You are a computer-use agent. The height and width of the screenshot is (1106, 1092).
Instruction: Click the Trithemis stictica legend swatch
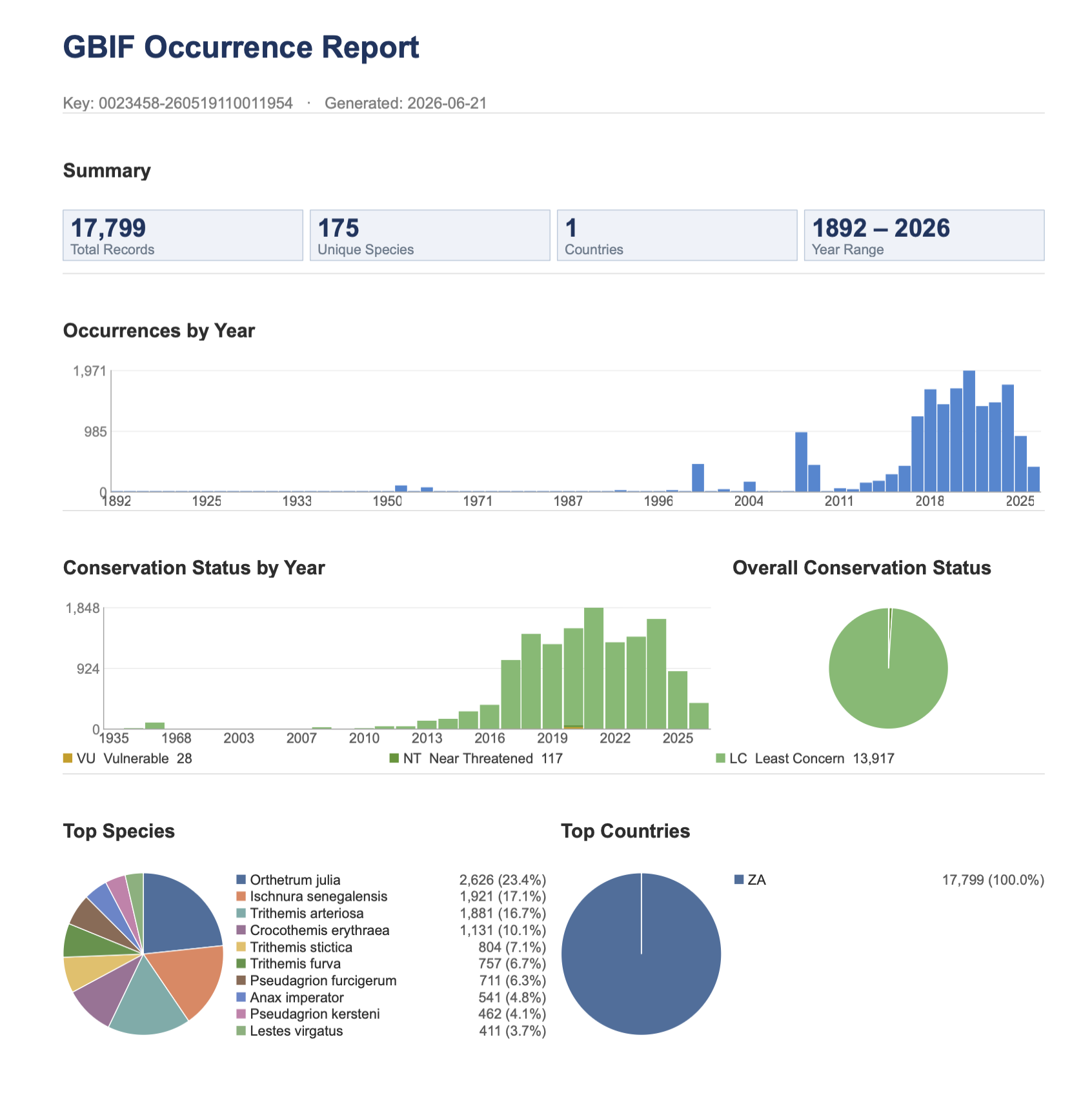coord(241,947)
